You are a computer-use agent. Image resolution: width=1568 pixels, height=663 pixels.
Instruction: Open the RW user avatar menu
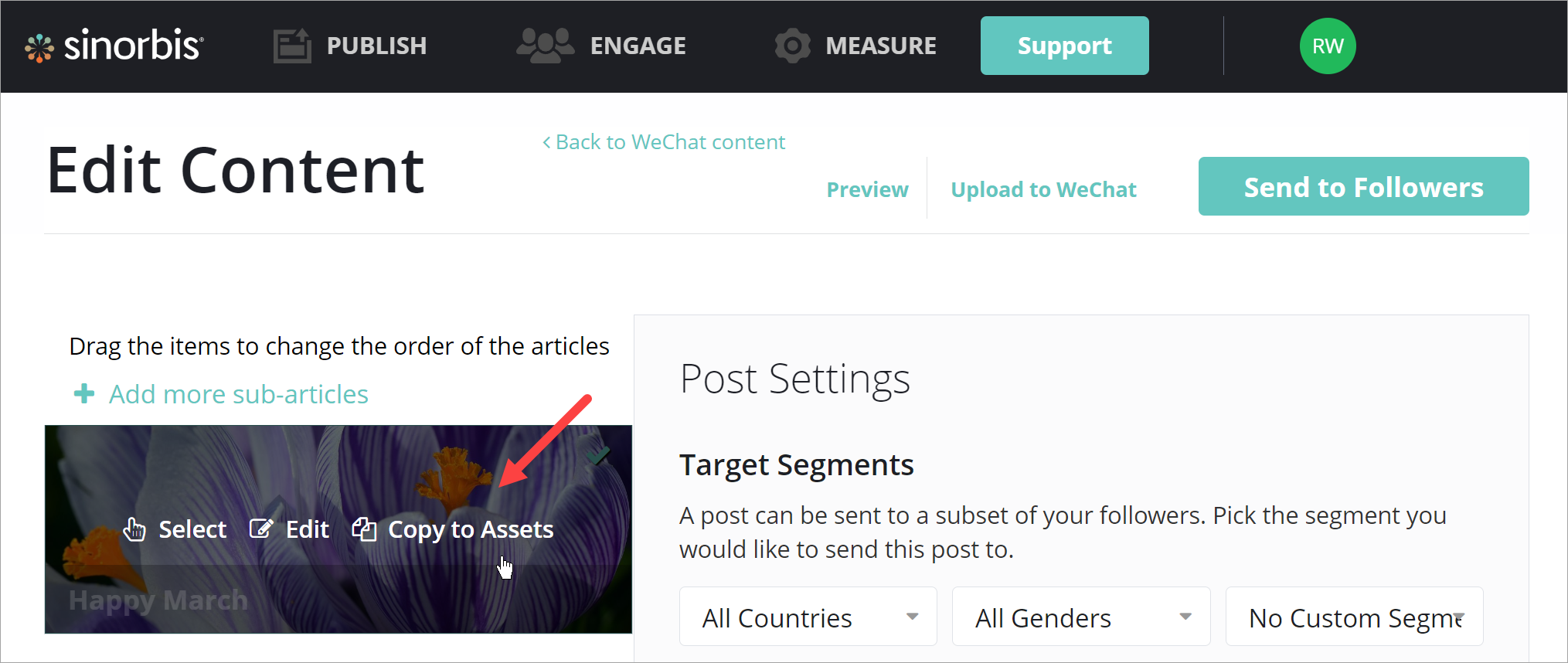[x=1327, y=46]
